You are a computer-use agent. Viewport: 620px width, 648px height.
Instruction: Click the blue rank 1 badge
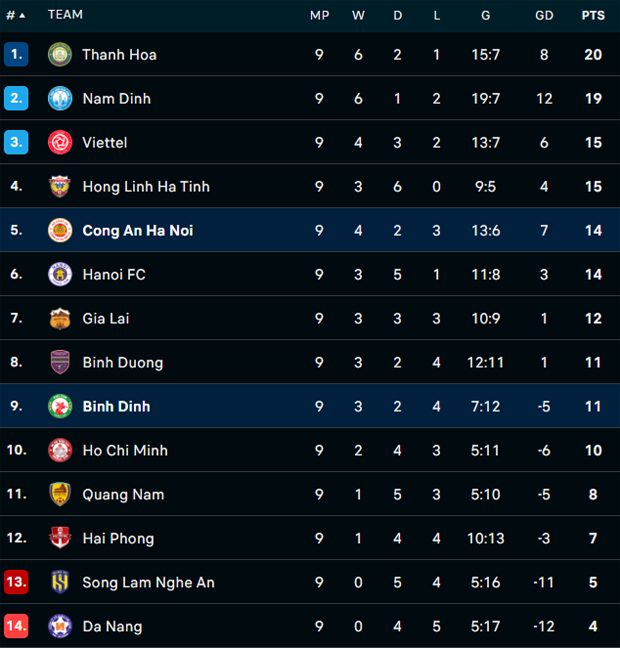tap(16, 55)
